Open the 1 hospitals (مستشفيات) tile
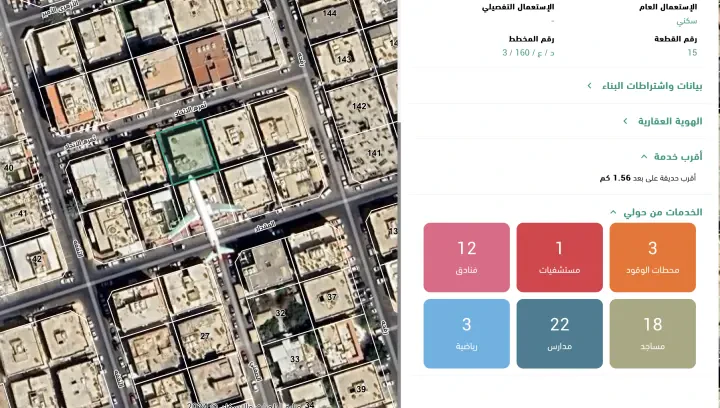 coord(559,257)
